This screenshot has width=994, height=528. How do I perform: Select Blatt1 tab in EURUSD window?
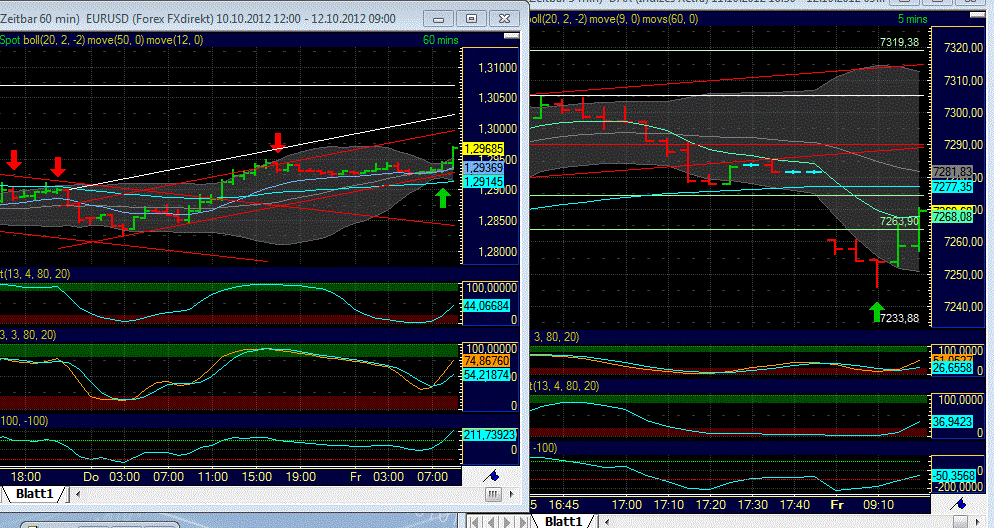(x=35, y=494)
